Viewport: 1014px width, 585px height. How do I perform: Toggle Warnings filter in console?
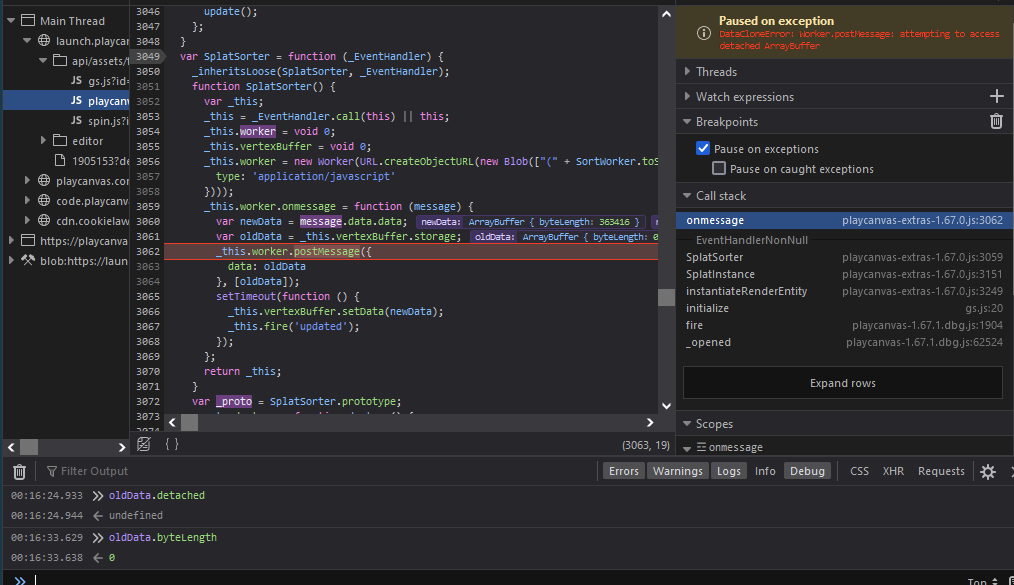click(x=678, y=471)
